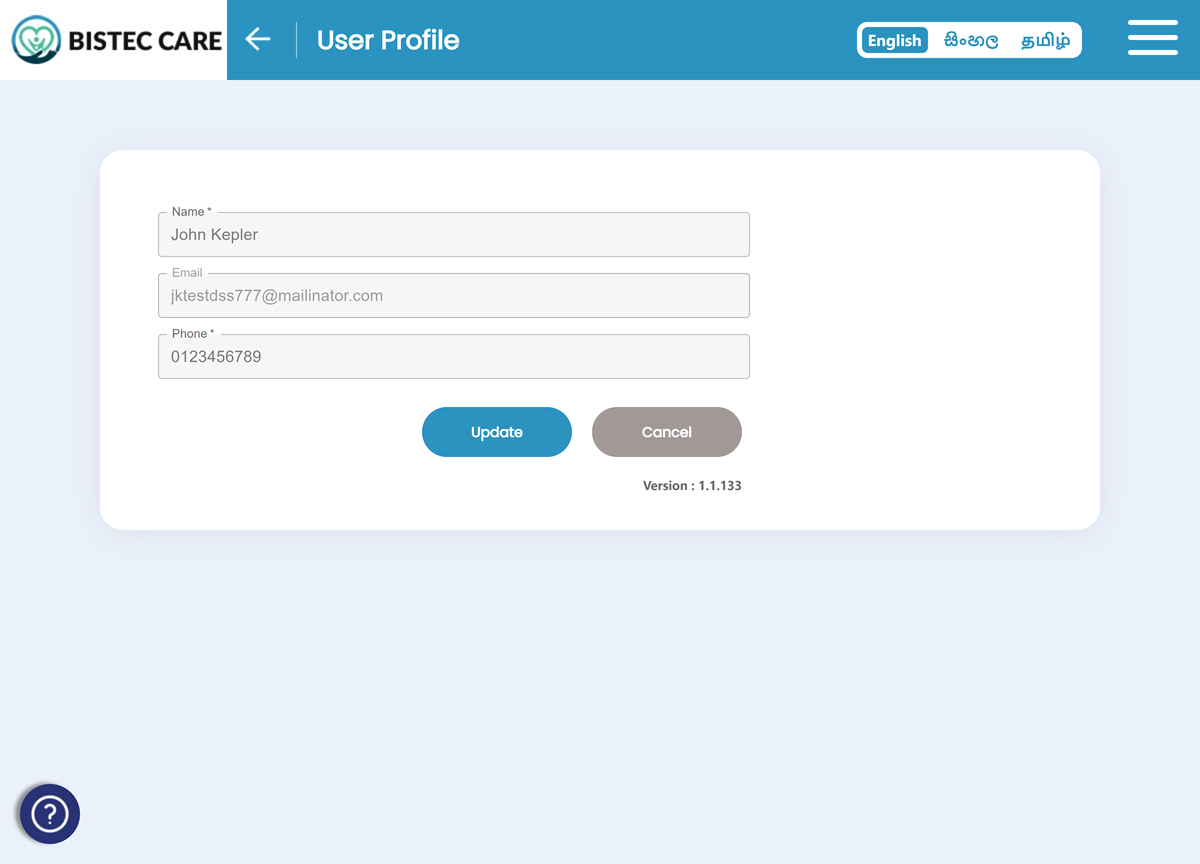Open the help question mark button
Viewport: 1200px width, 864px height.
point(50,814)
